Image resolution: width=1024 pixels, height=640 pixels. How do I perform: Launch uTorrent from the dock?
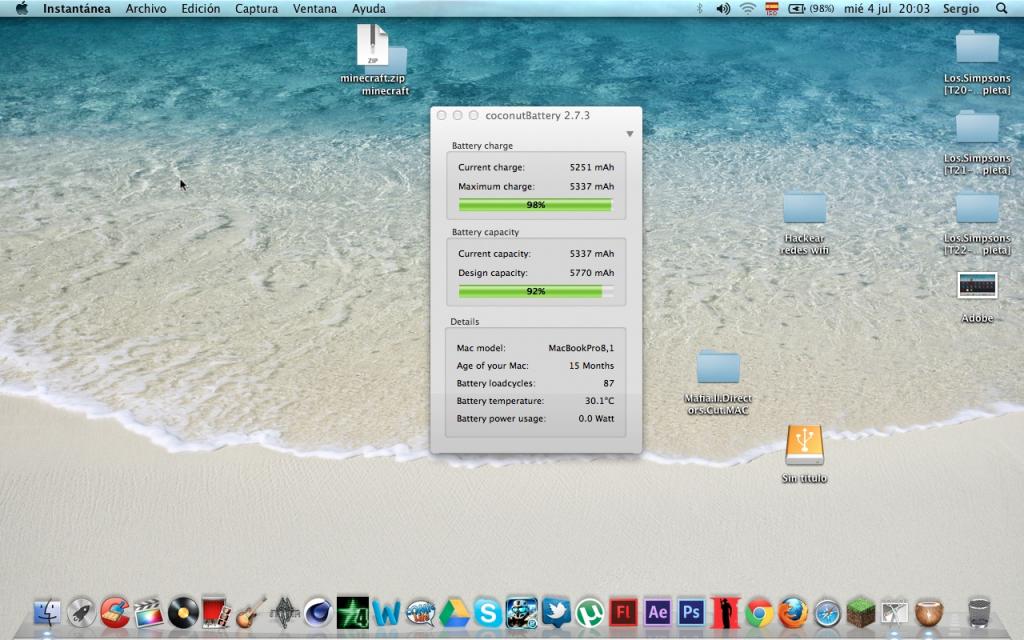(590, 613)
